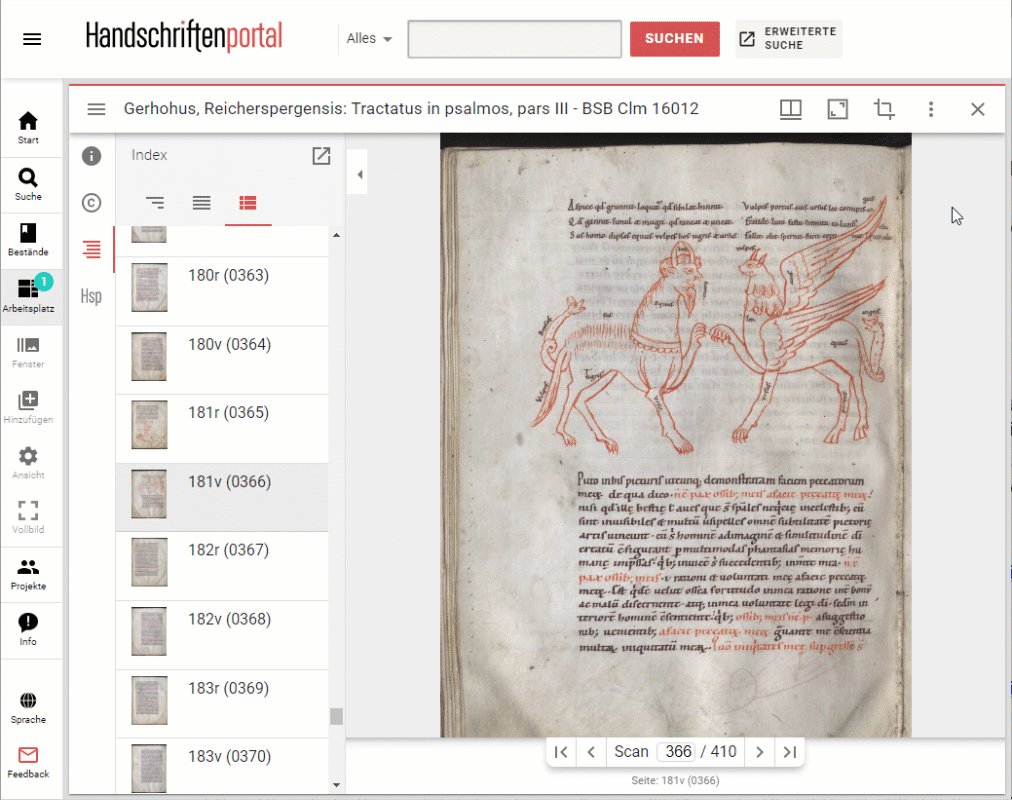Image resolution: width=1012 pixels, height=800 pixels.
Task: Jump to last scan
Action: pos(789,752)
